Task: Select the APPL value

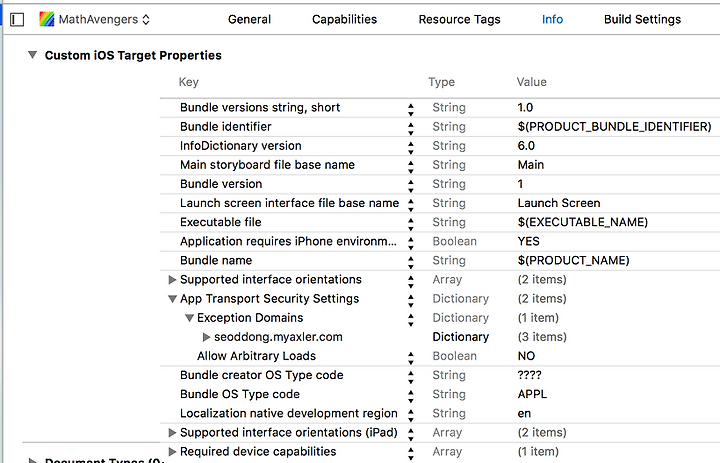Action: pyautogui.click(x=532, y=394)
